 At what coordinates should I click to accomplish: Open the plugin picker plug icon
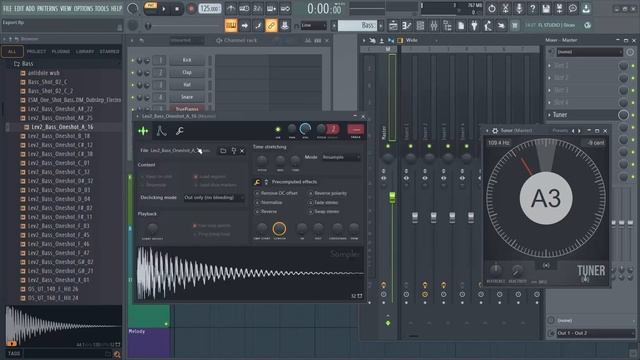coord(474,26)
